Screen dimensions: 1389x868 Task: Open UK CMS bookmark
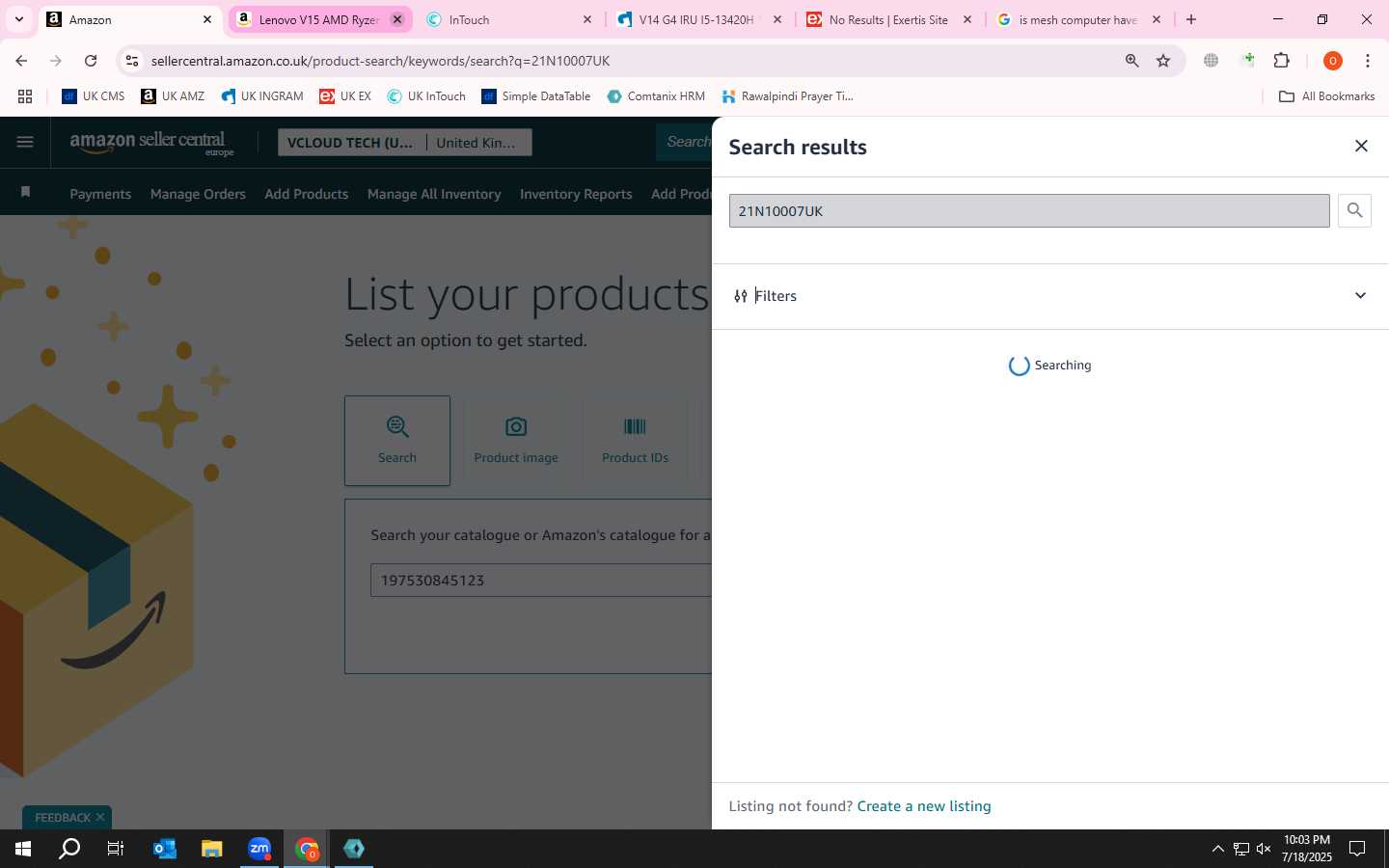coord(94,96)
